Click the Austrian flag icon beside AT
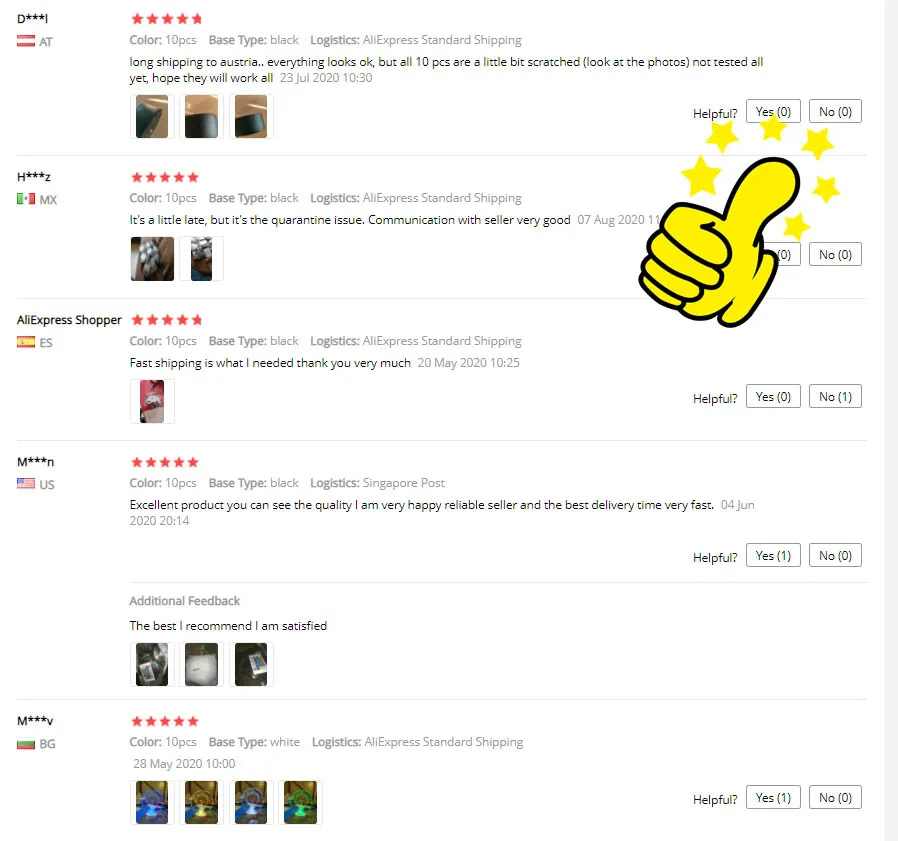 click(x=26, y=41)
